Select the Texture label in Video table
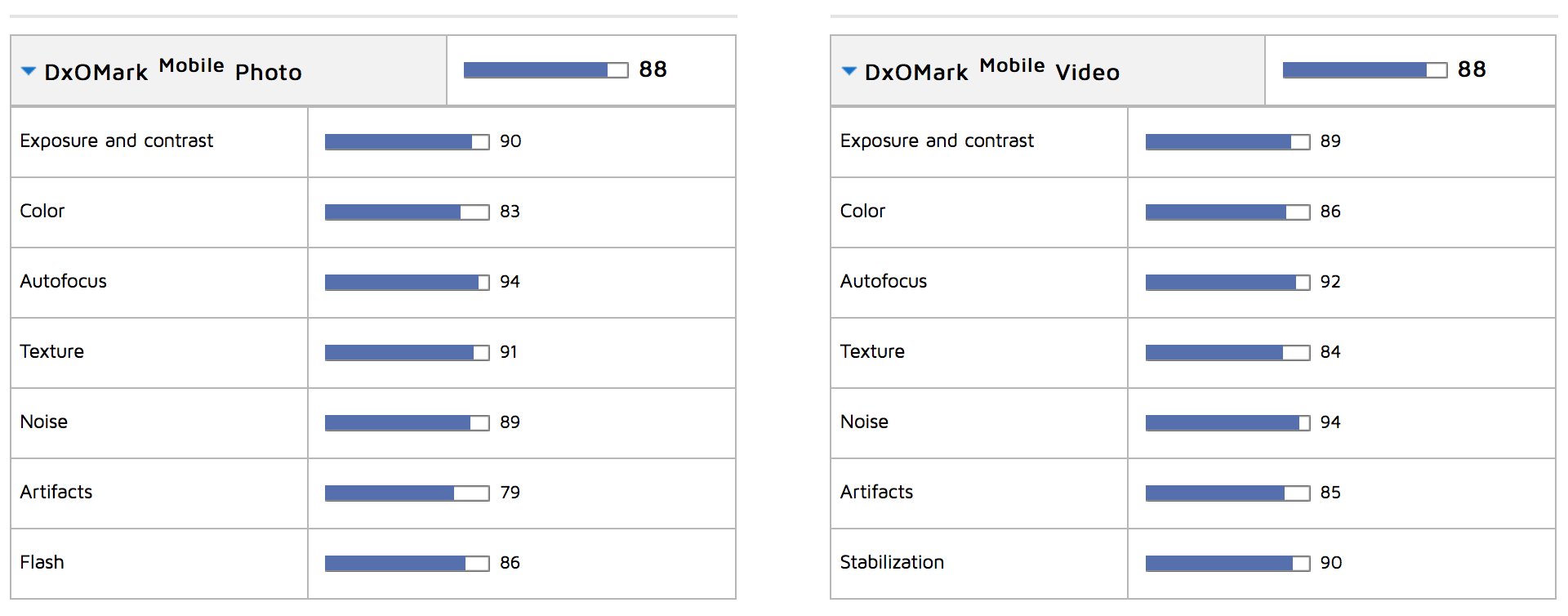Screen dimensions: 1568x616 pyautogui.click(x=872, y=352)
